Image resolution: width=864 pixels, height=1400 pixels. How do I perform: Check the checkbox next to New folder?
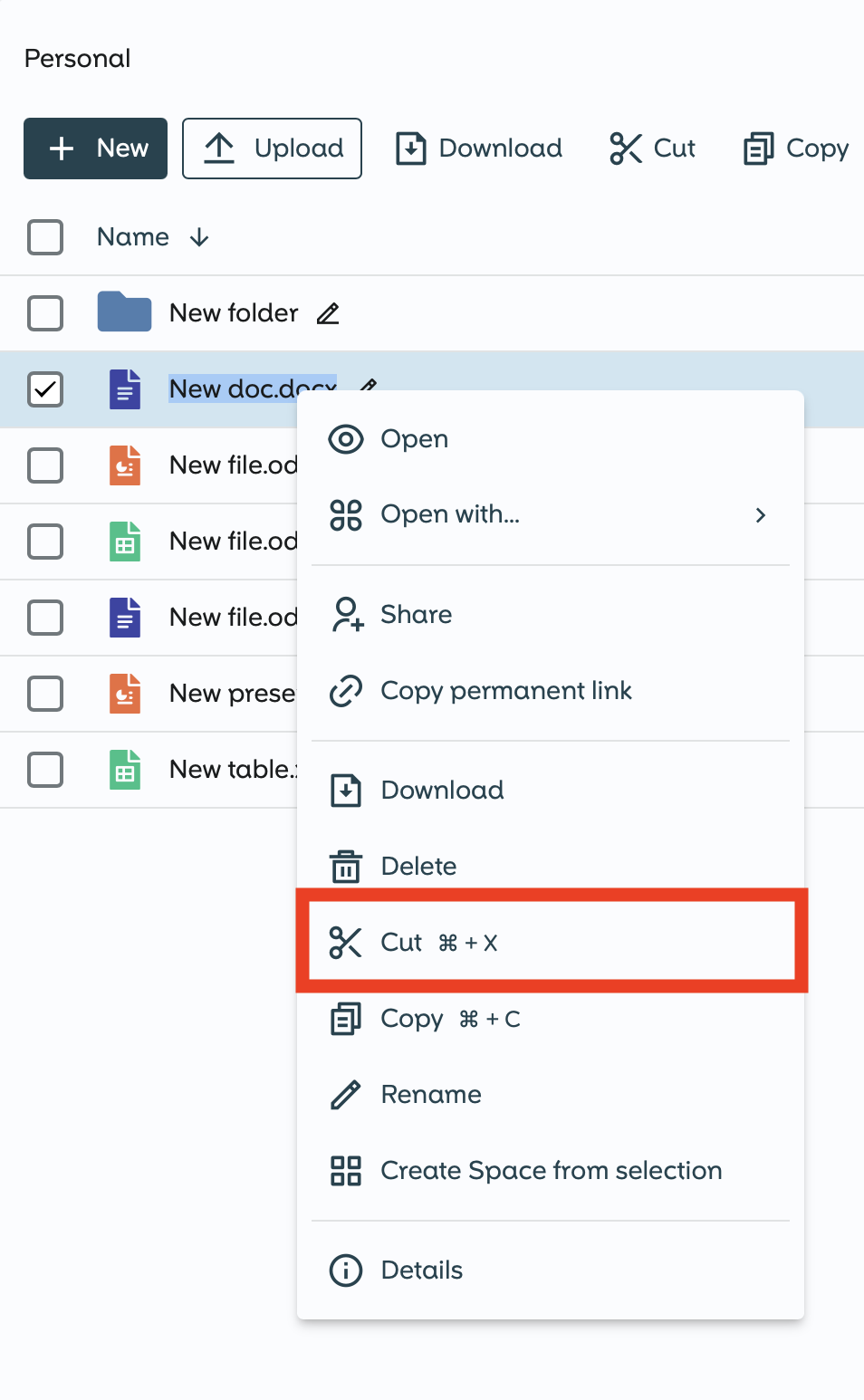(x=45, y=313)
